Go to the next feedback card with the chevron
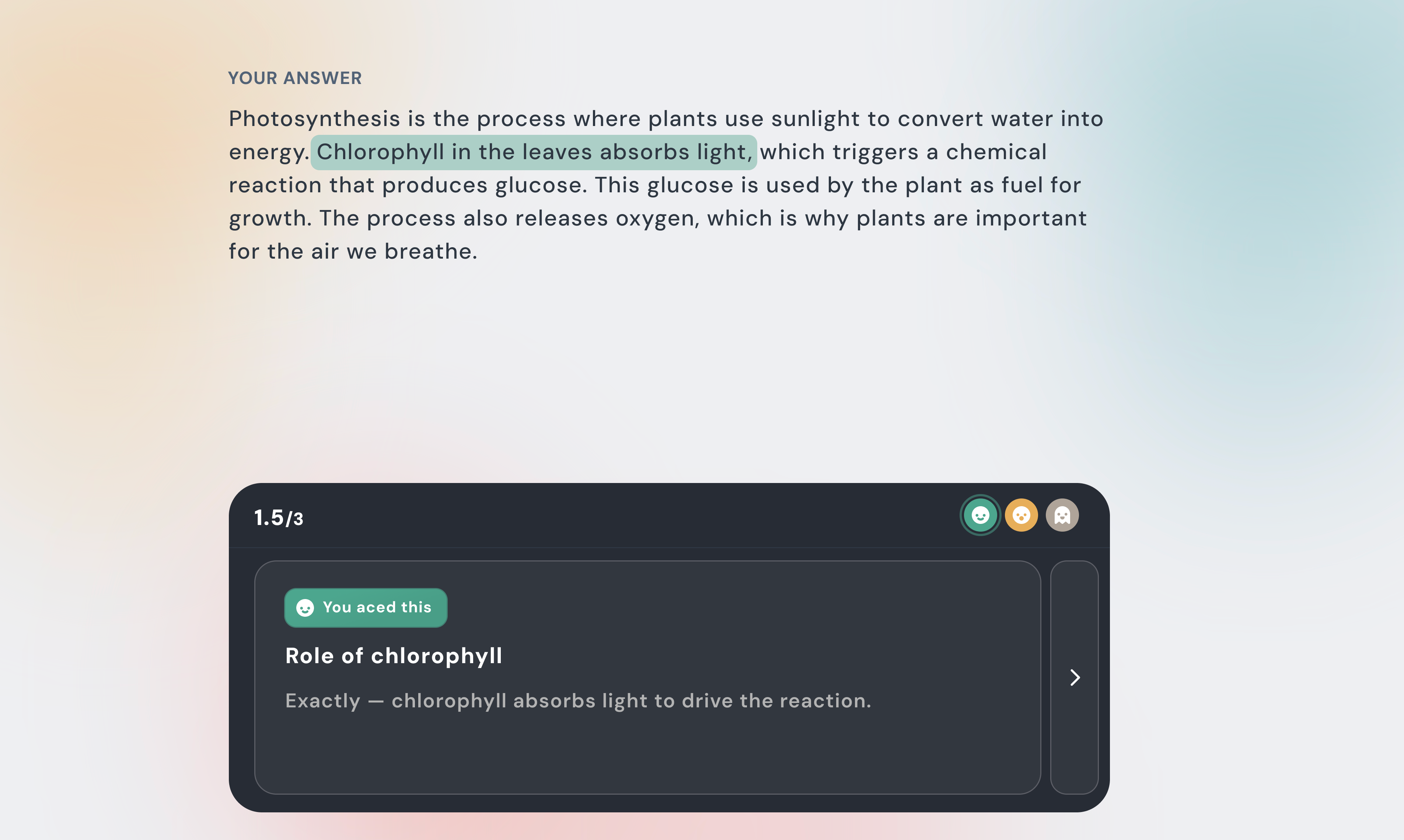1404x840 pixels. tap(1075, 678)
